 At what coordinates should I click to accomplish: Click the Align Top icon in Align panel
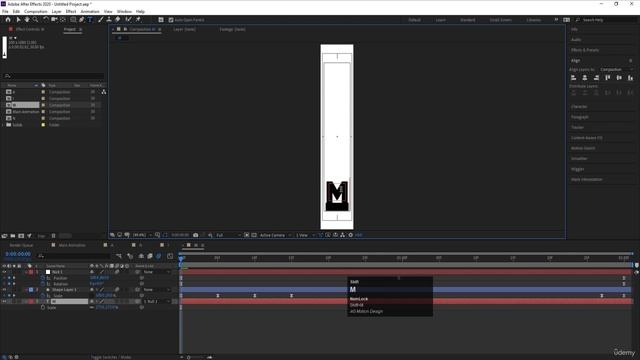pos(608,78)
